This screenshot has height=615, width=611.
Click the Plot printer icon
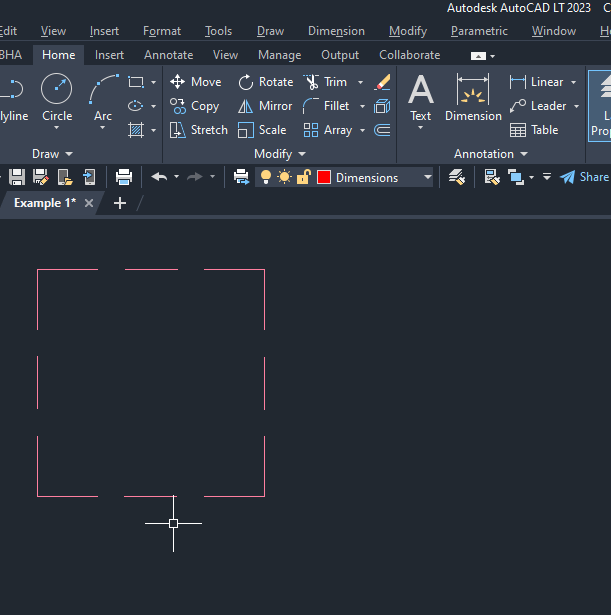click(x=124, y=177)
